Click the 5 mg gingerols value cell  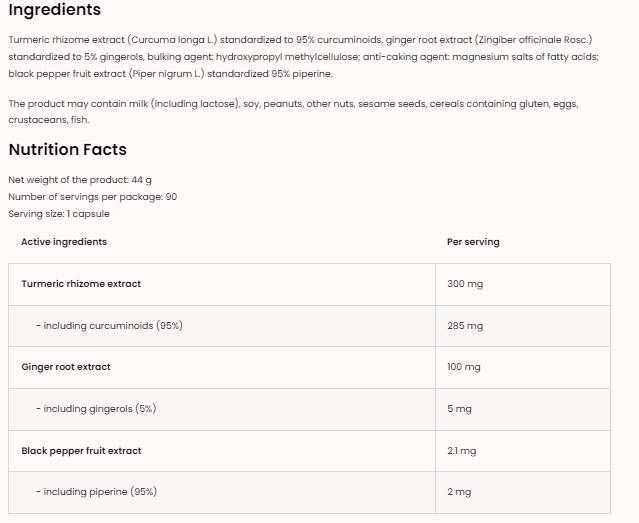[460, 409]
